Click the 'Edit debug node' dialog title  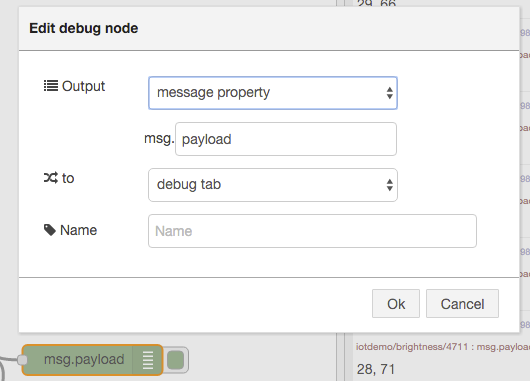tap(83, 28)
